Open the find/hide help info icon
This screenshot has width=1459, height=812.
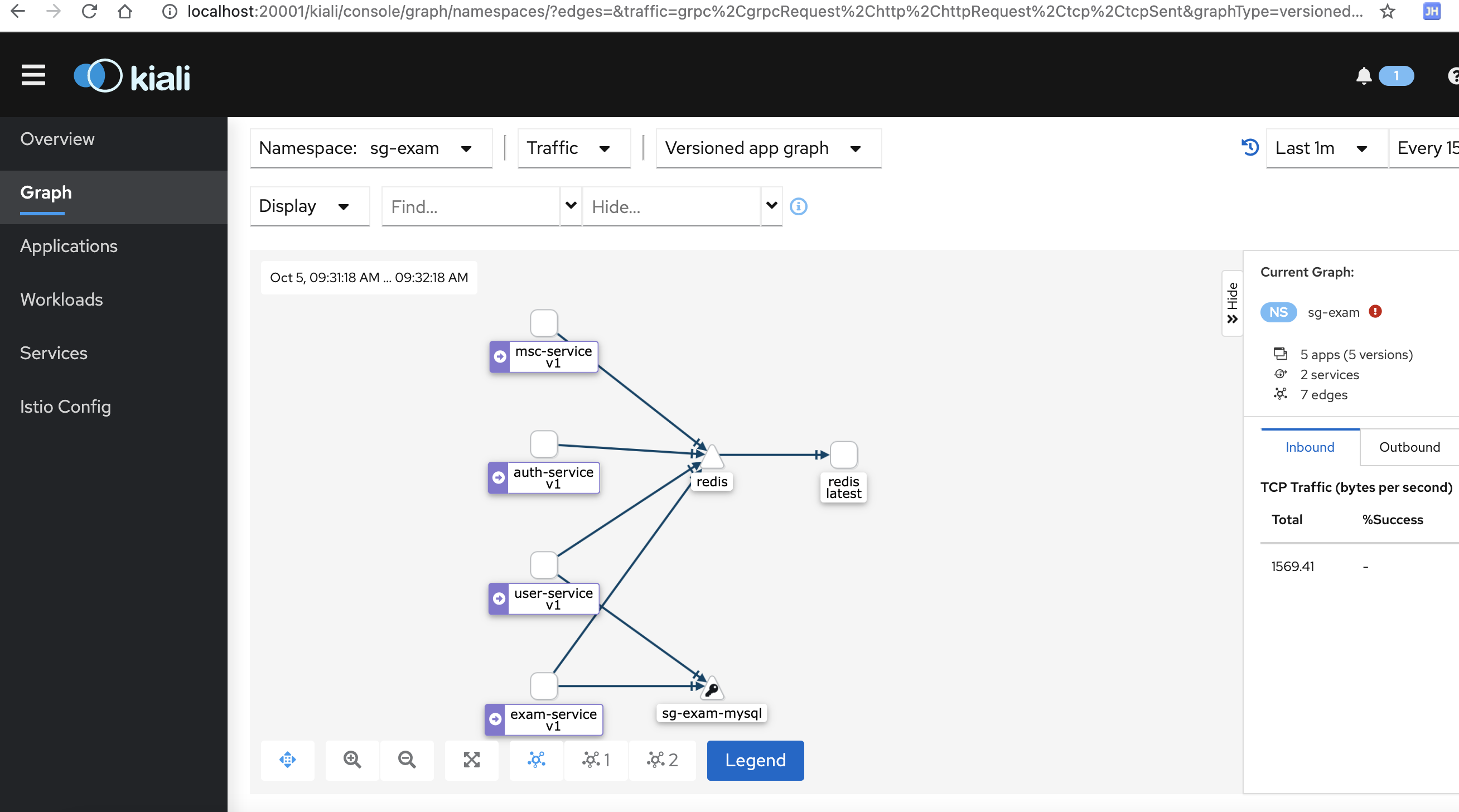pyautogui.click(x=799, y=207)
